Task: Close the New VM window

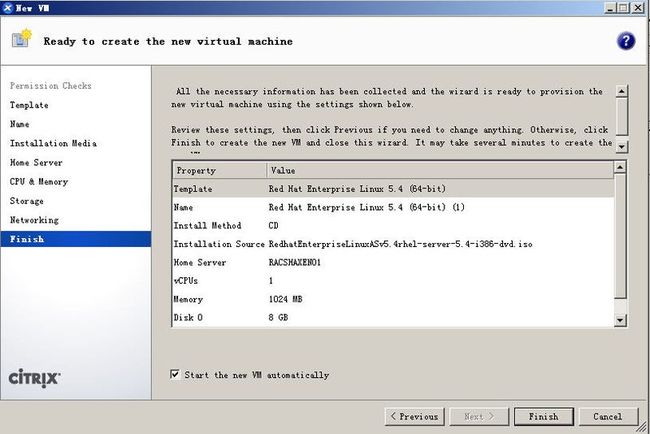Action: click(x=638, y=7)
